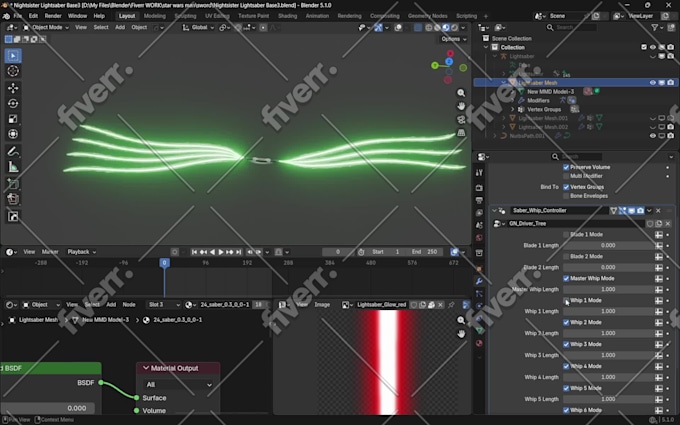Open the Render menu
The height and width of the screenshot is (425, 680).
point(53,16)
